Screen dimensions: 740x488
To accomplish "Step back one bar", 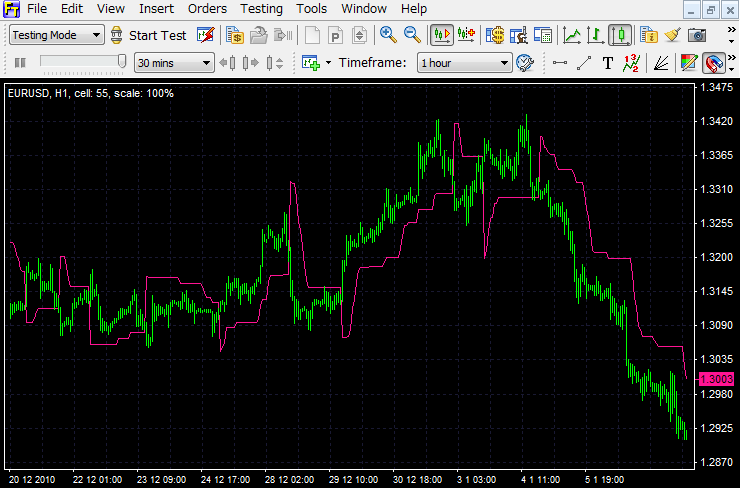I will pyautogui.click(x=228, y=63).
